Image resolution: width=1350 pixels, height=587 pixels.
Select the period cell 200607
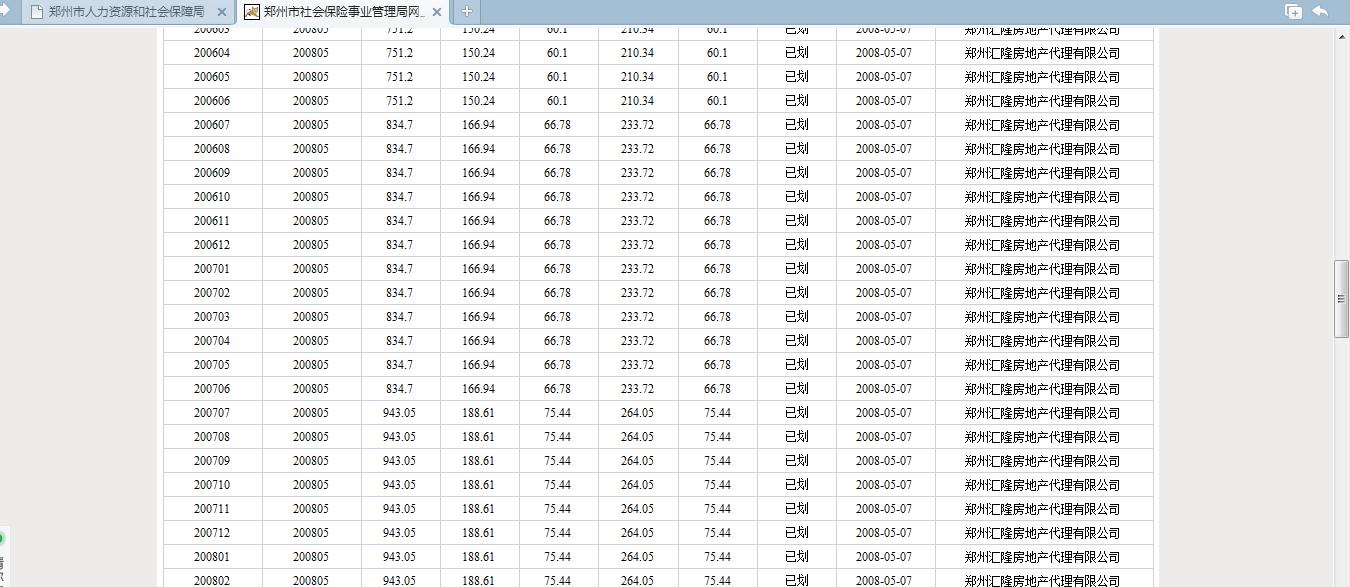[212, 125]
